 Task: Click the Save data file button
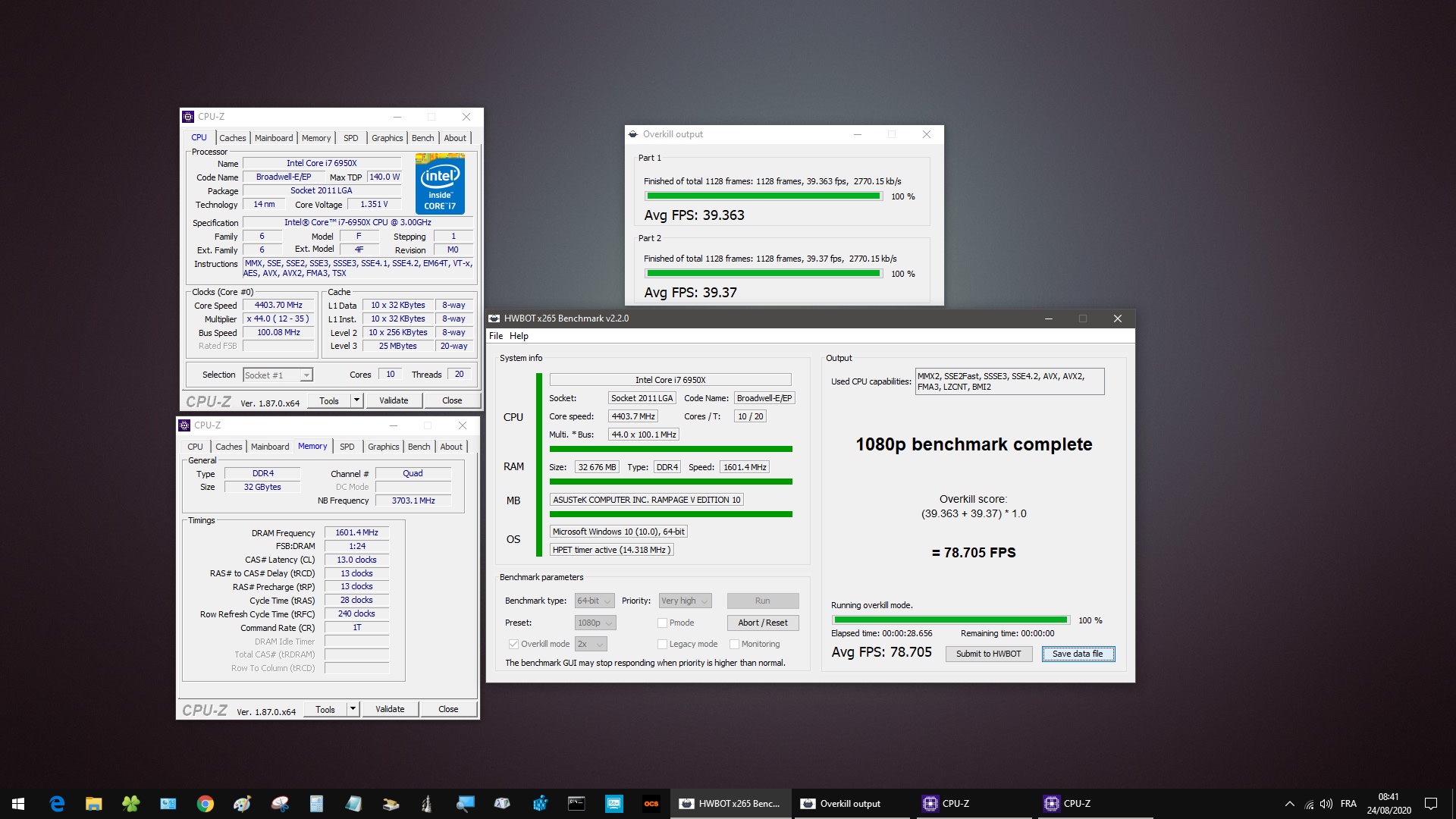(x=1078, y=654)
